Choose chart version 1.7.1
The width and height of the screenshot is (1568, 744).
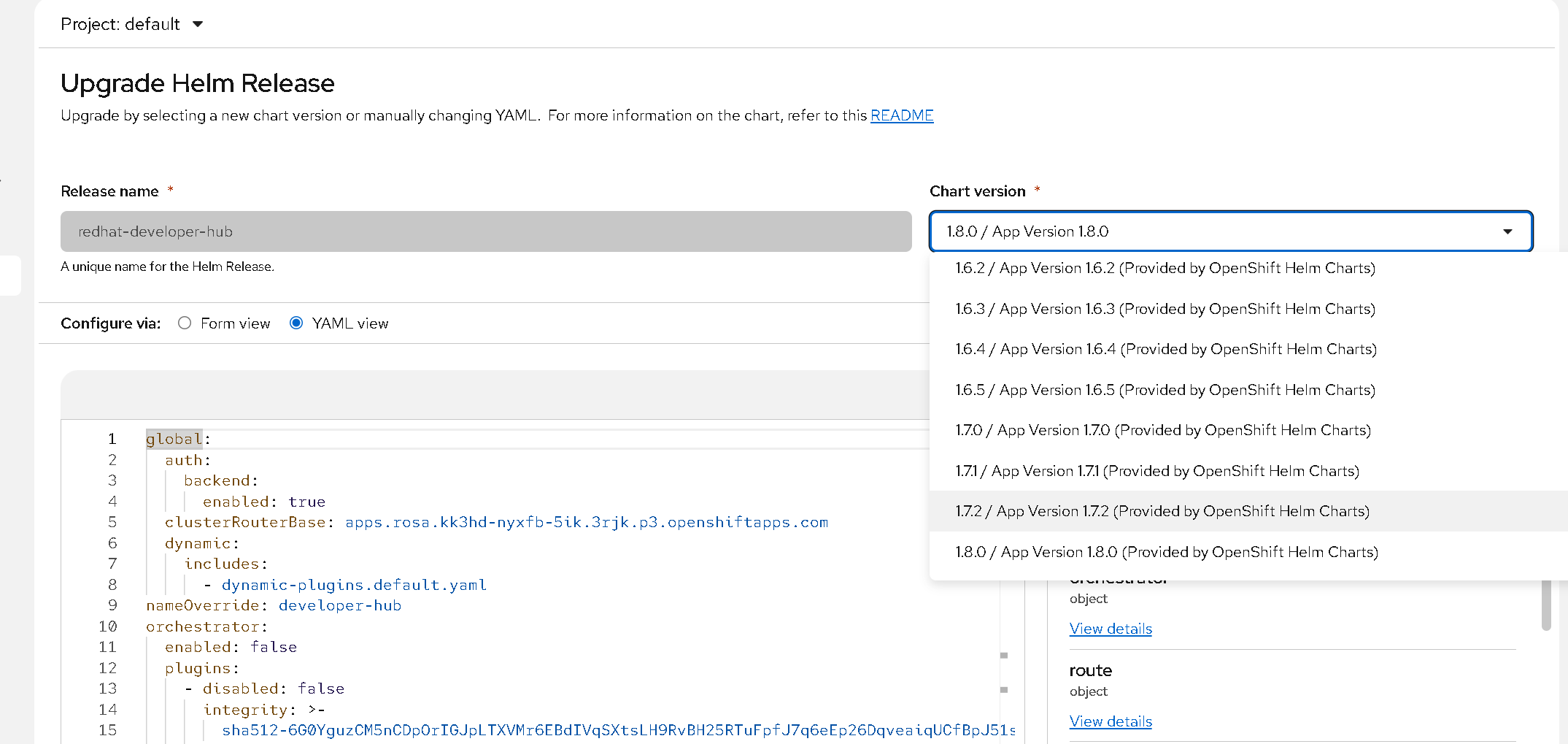click(x=1156, y=471)
